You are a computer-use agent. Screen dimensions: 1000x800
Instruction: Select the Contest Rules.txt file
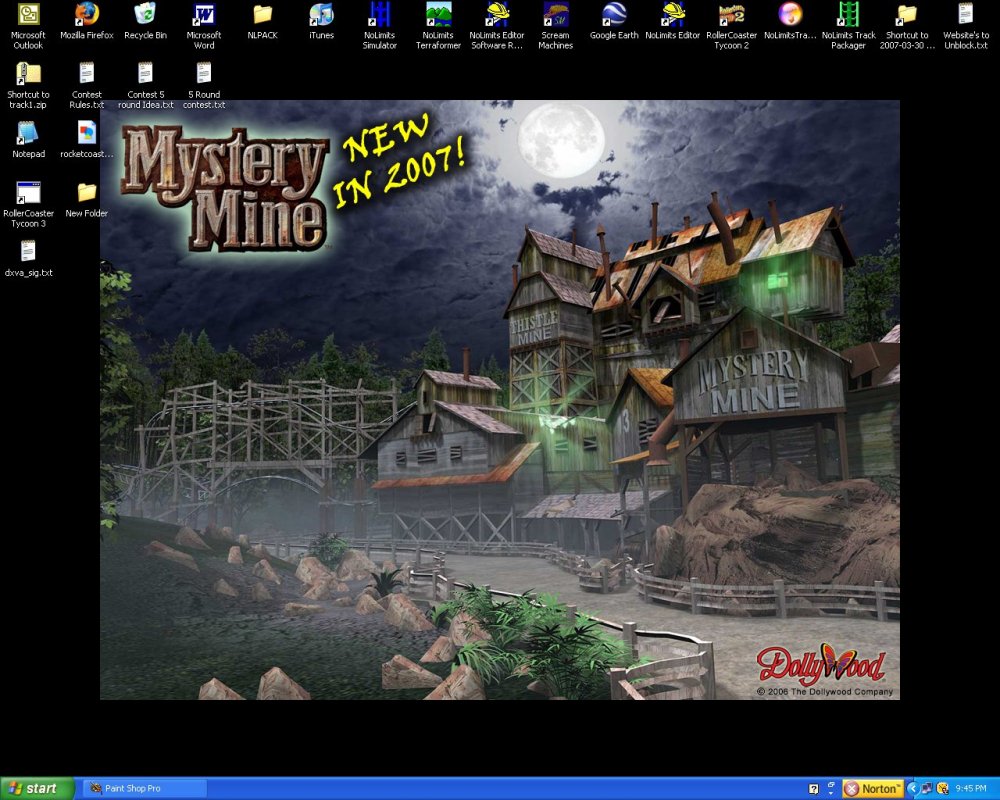click(x=87, y=74)
